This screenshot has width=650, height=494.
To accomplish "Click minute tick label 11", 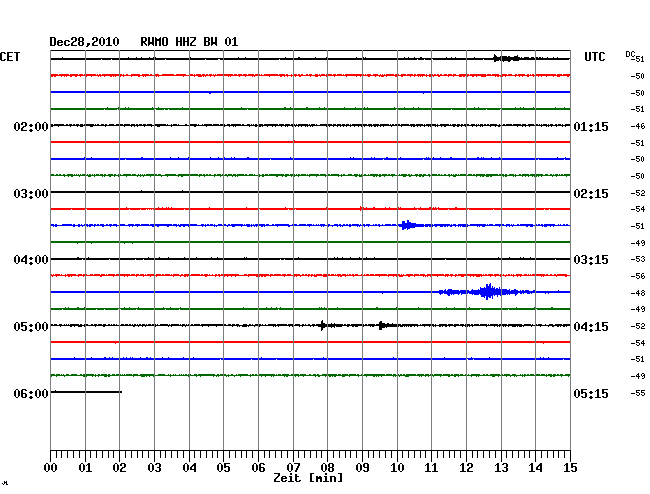I will coord(432,468).
